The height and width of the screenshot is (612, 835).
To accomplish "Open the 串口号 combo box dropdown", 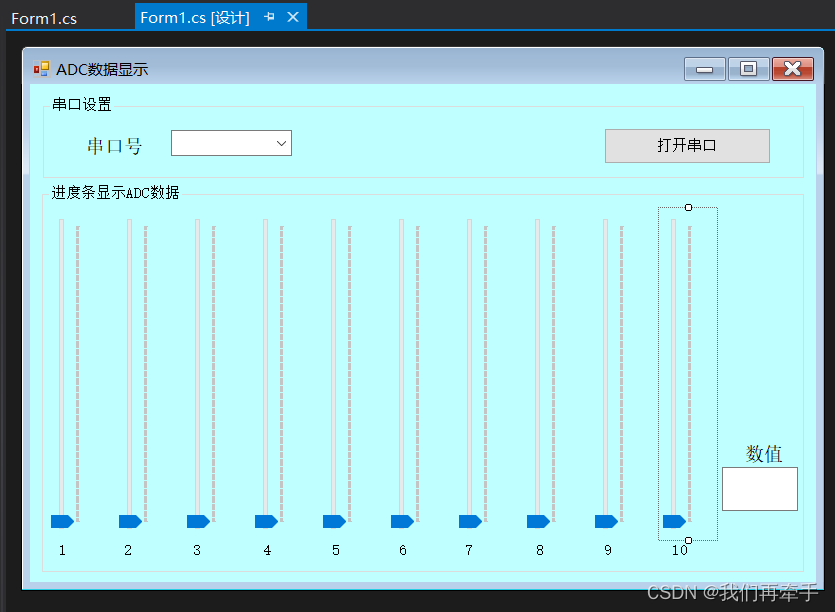I will 281,143.
